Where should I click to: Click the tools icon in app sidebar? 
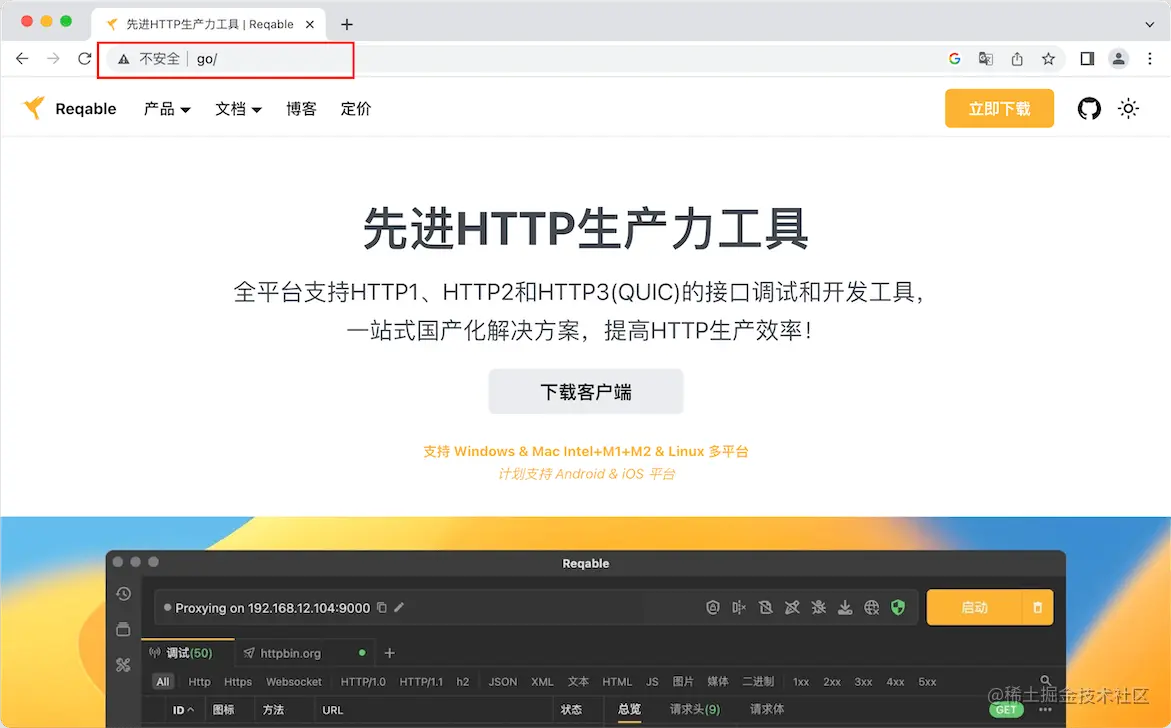coord(123,665)
